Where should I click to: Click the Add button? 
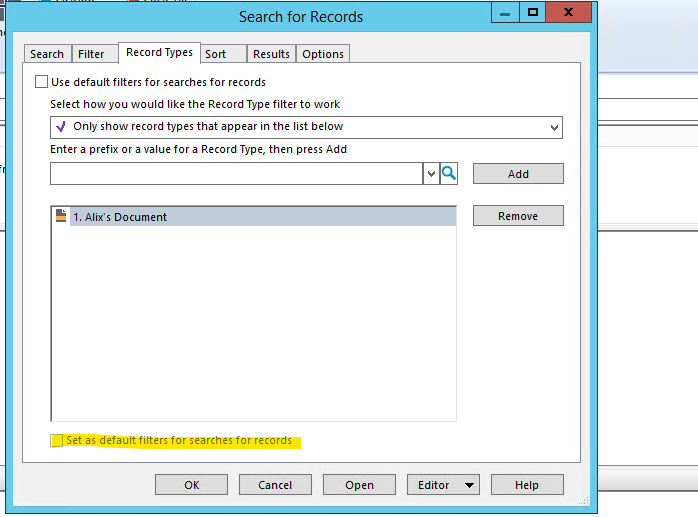tap(518, 174)
